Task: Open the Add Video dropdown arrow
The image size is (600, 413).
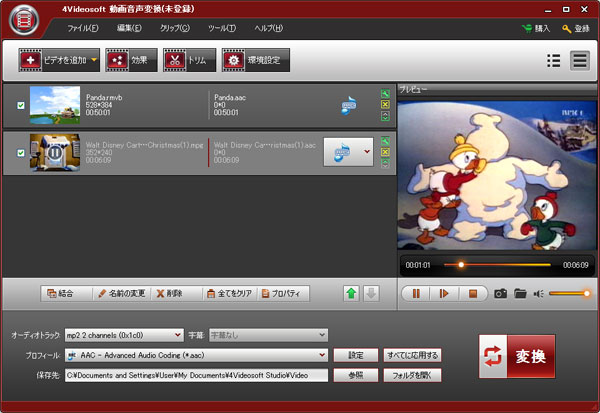Action: 94,60
